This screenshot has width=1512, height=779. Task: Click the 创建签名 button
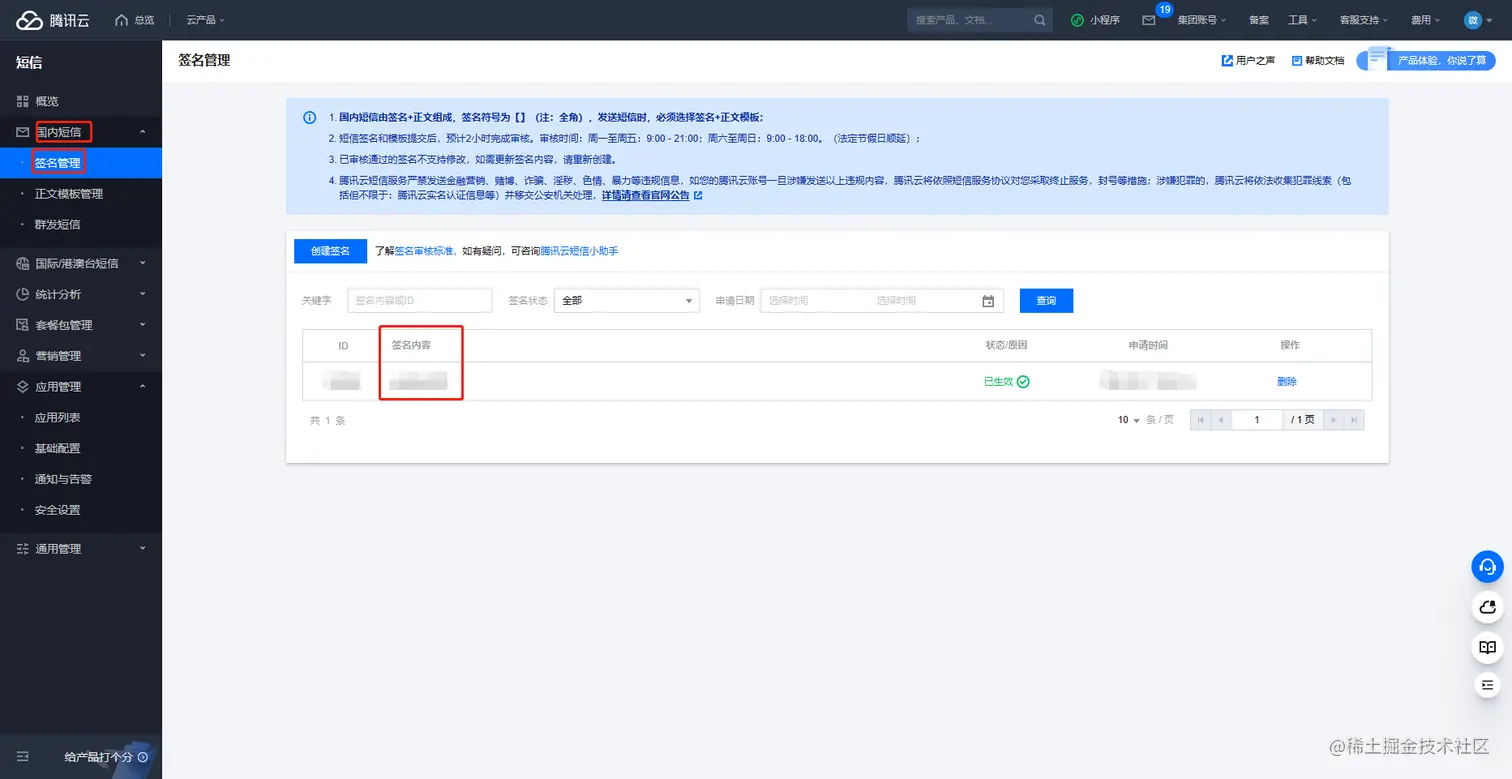pyautogui.click(x=330, y=251)
